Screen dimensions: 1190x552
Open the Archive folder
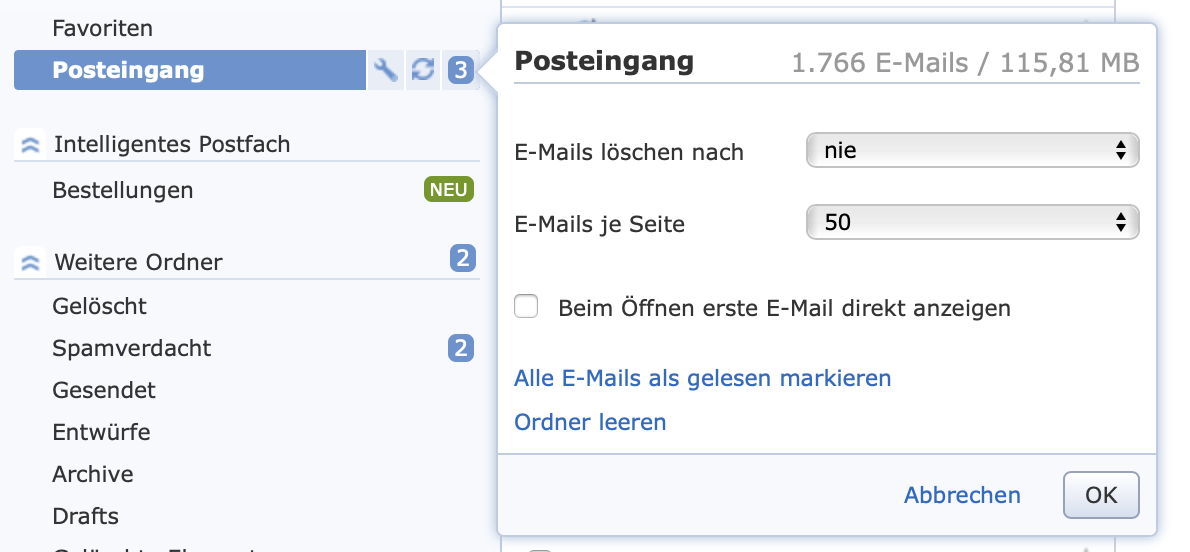(93, 474)
